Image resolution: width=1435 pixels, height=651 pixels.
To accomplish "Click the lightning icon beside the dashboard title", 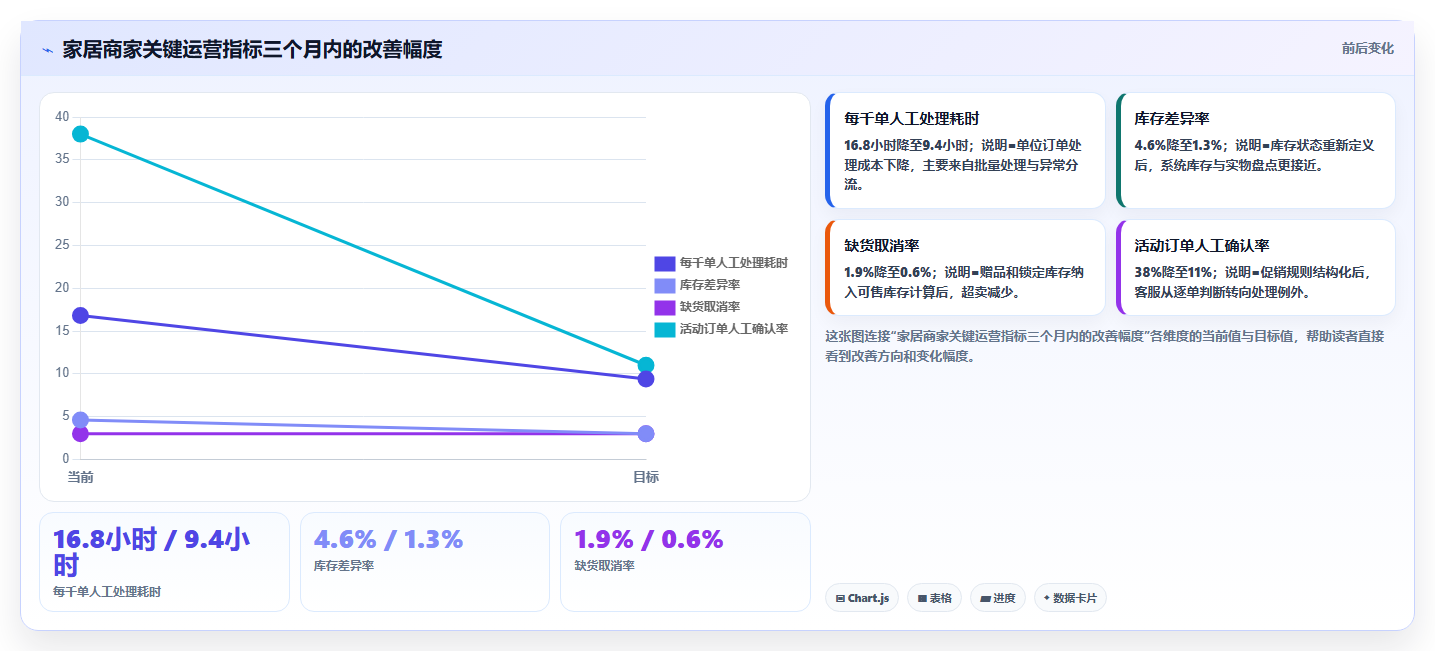I will click(47, 50).
